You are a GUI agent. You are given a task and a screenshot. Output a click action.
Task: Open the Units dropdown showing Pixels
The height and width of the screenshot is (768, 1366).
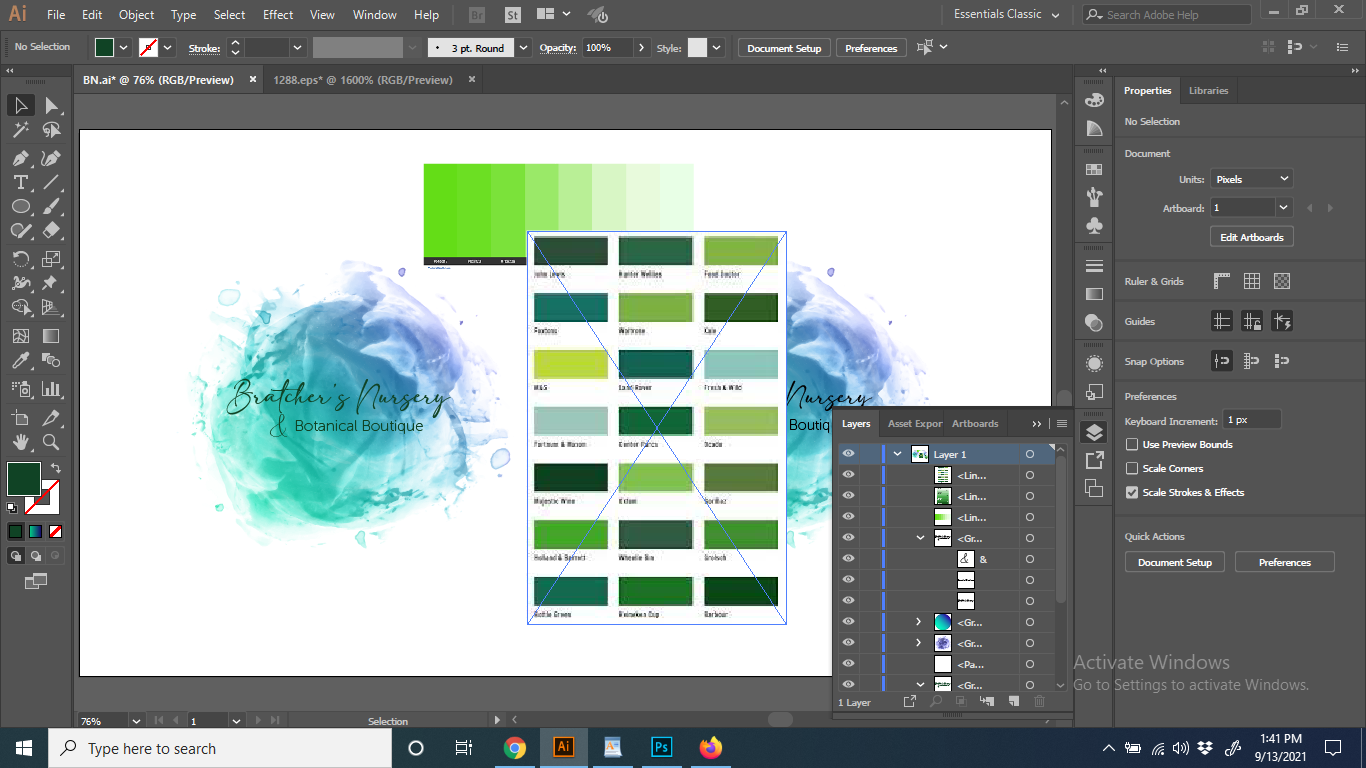[1251, 179]
